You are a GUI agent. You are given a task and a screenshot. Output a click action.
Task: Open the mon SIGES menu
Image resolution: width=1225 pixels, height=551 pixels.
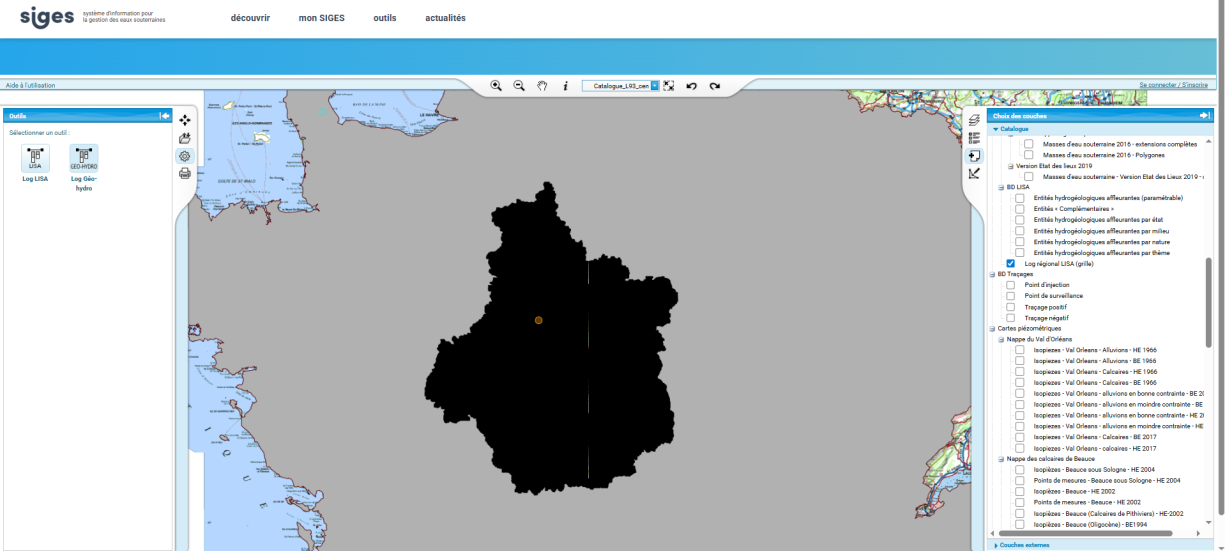322,18
